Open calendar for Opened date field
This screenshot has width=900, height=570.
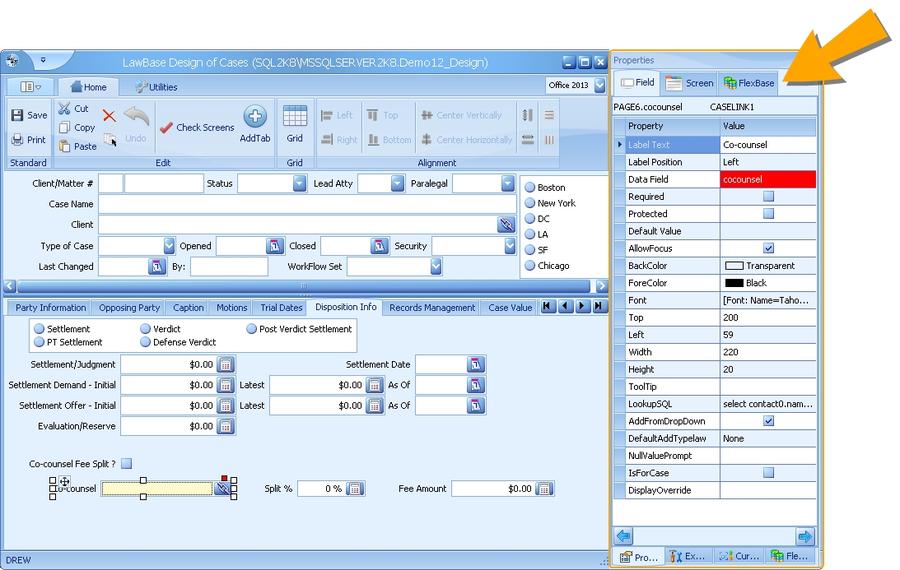(x=275, y=246)
